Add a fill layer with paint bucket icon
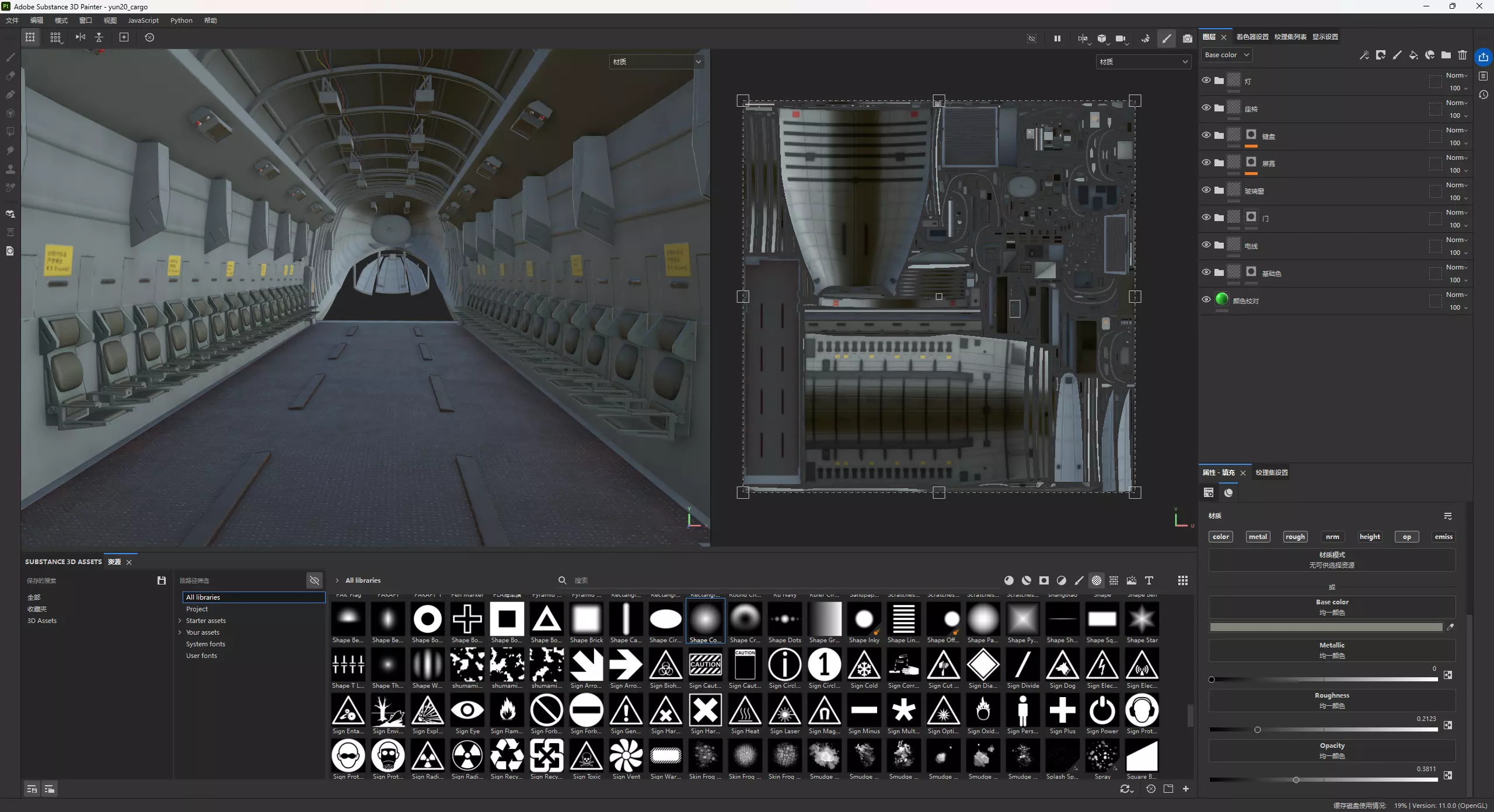1494x812 pixels. coord(1413,55)
